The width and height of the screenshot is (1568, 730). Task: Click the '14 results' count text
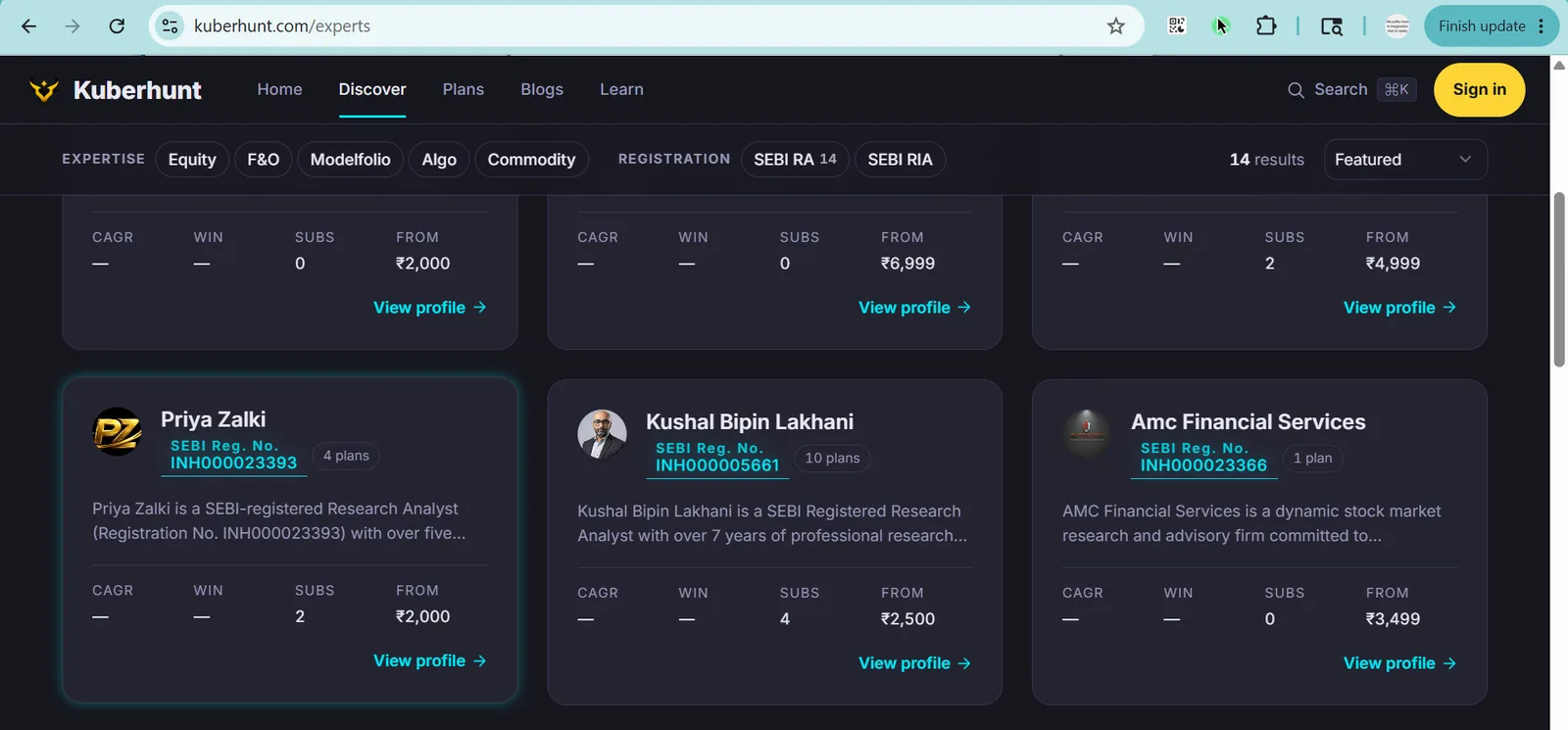1266,160
